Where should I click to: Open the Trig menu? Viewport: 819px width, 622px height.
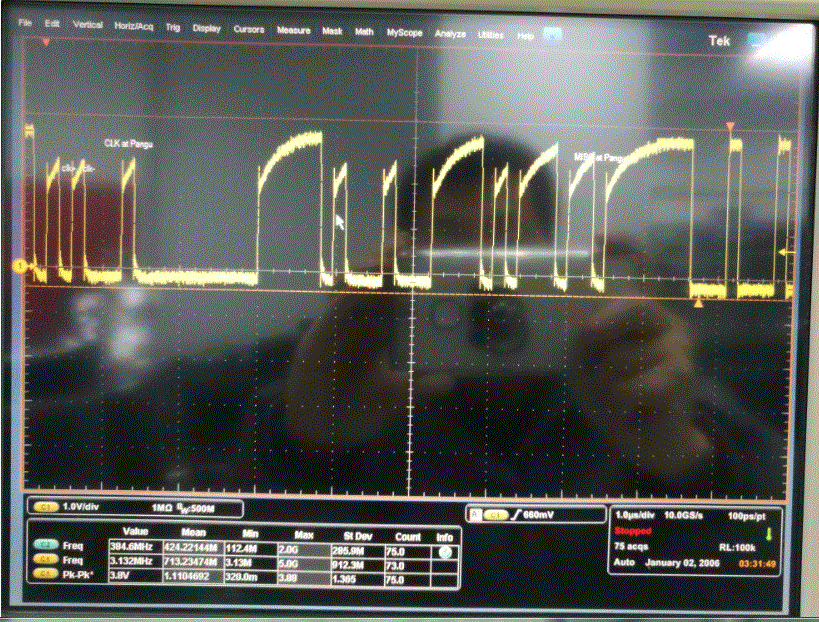(x=172, y=28)
